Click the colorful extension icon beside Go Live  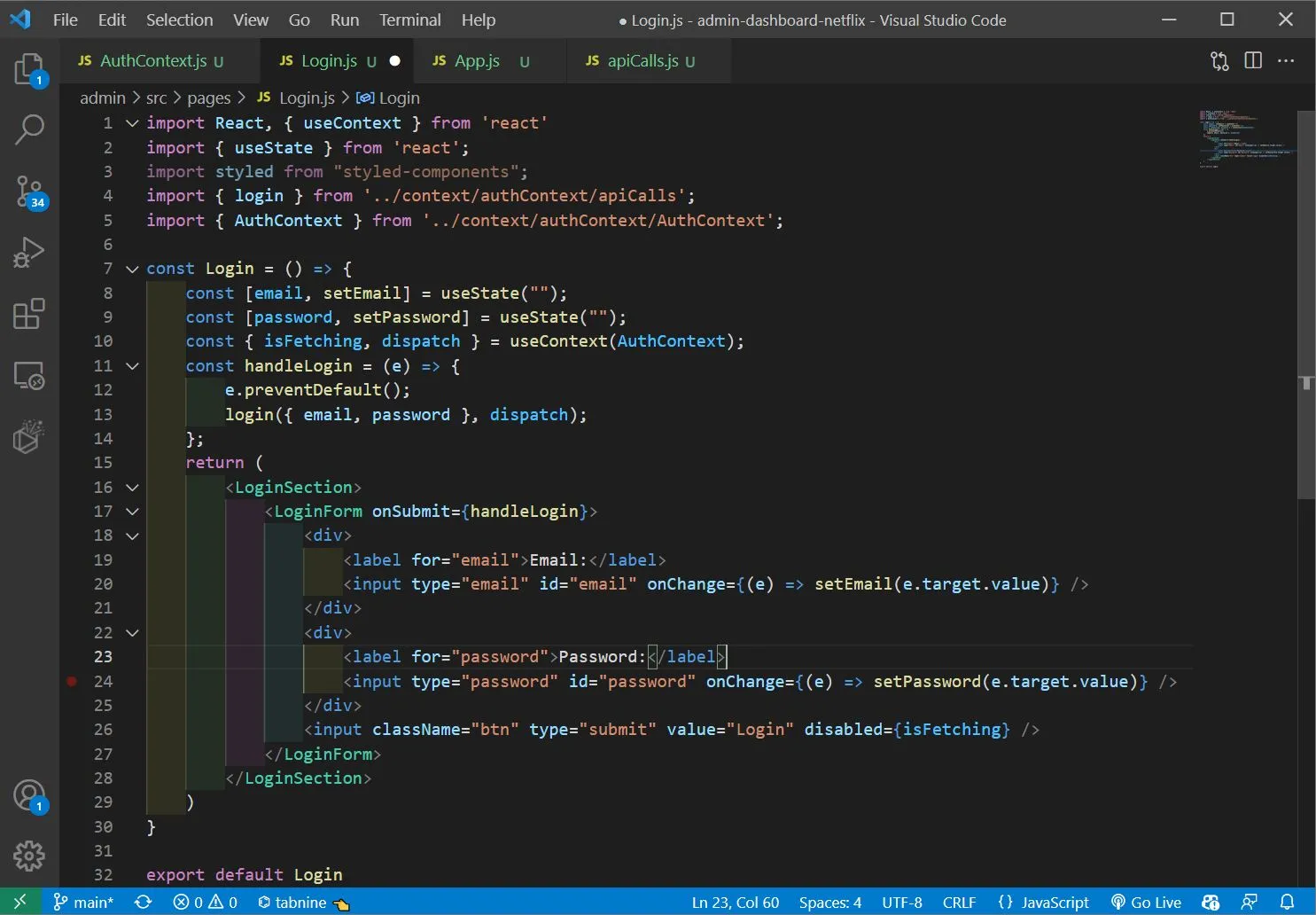1211,902
